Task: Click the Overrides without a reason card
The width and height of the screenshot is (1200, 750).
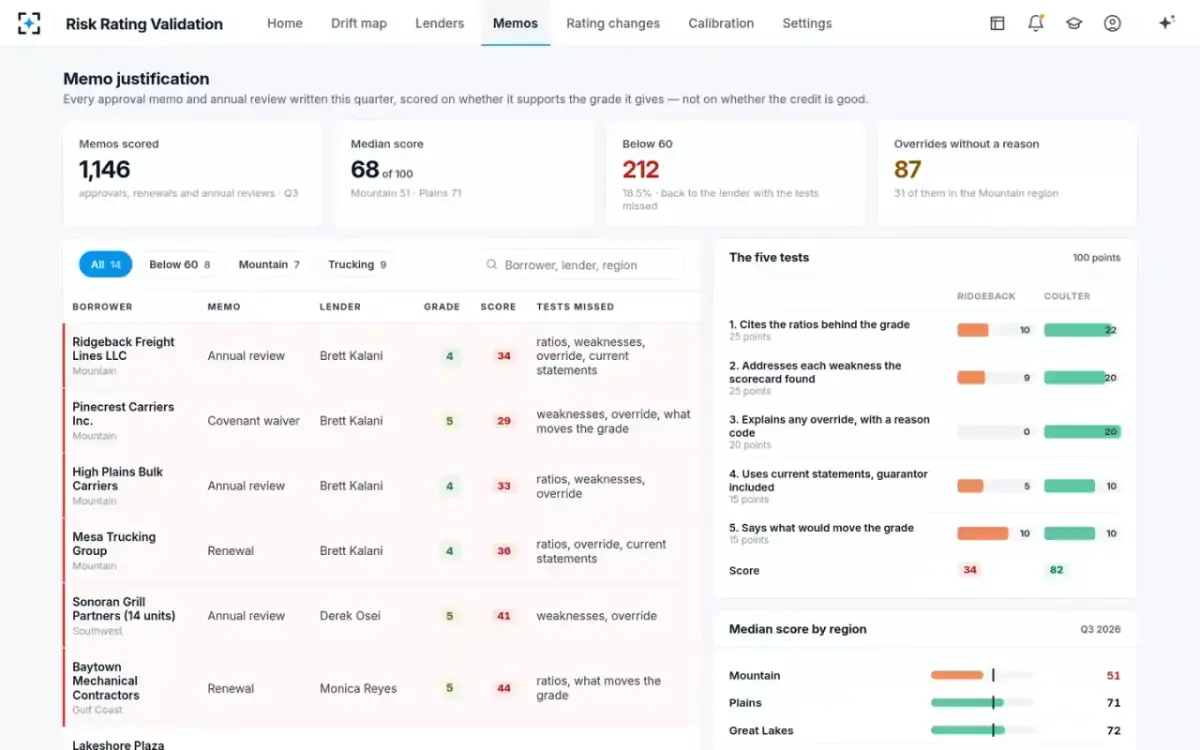Action: point(1007,174)
